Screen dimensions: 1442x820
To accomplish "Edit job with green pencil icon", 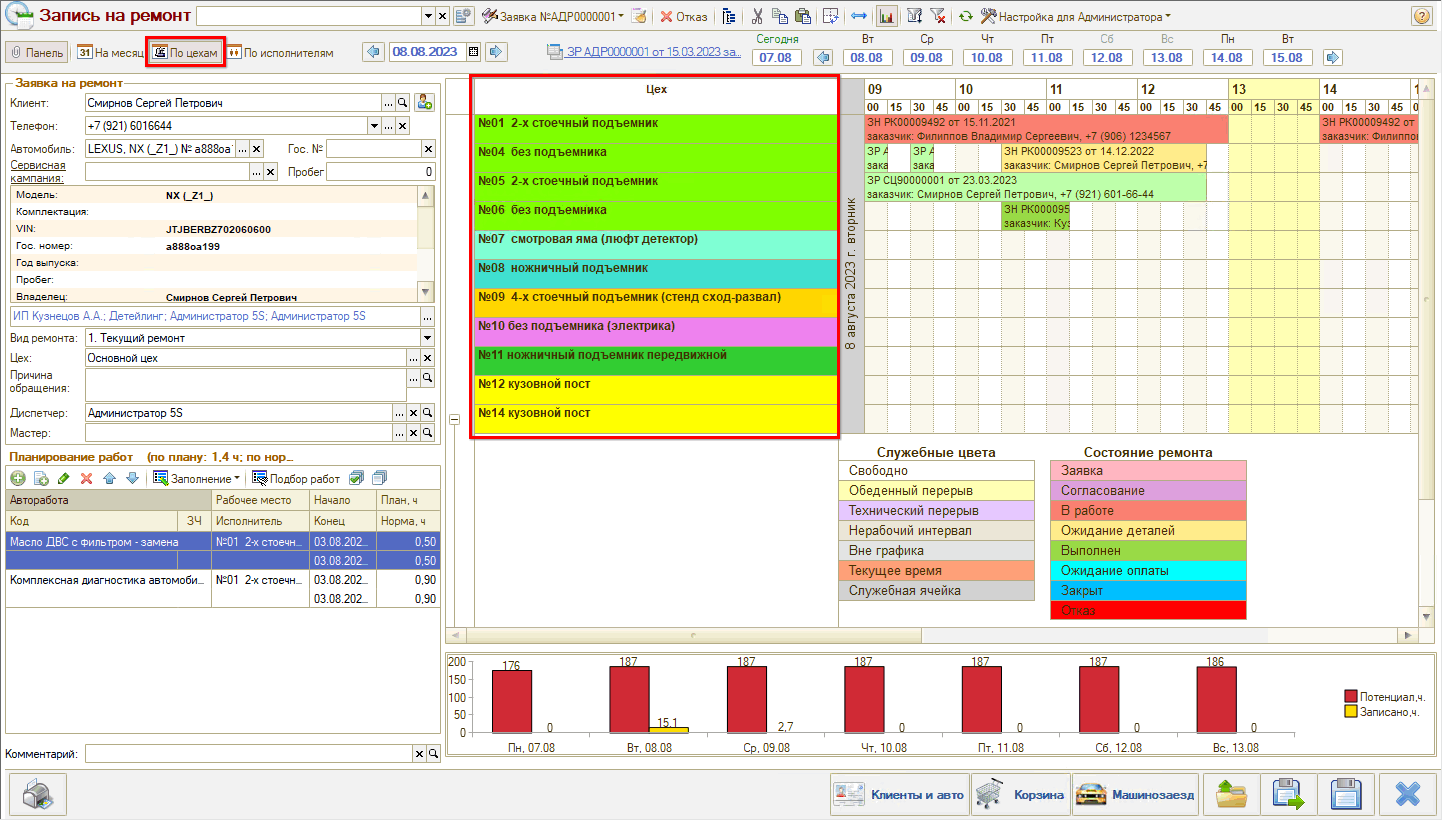I will pyautogui.click(x=64, y=478).
